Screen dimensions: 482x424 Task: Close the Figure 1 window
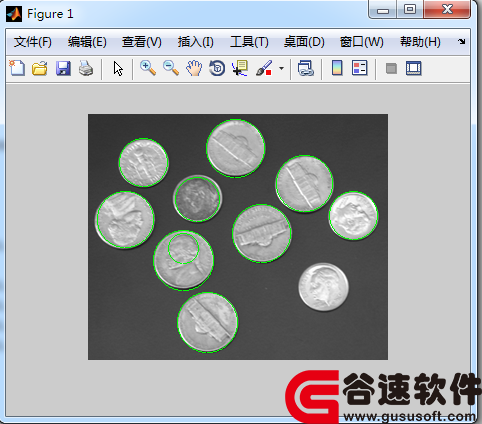point(447,9)
